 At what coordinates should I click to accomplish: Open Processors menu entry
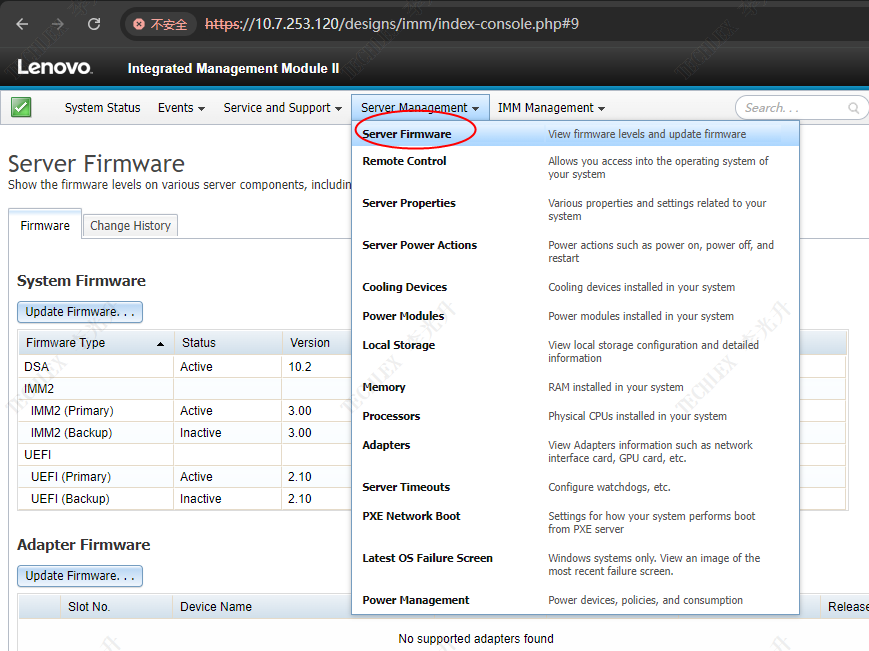575,416
